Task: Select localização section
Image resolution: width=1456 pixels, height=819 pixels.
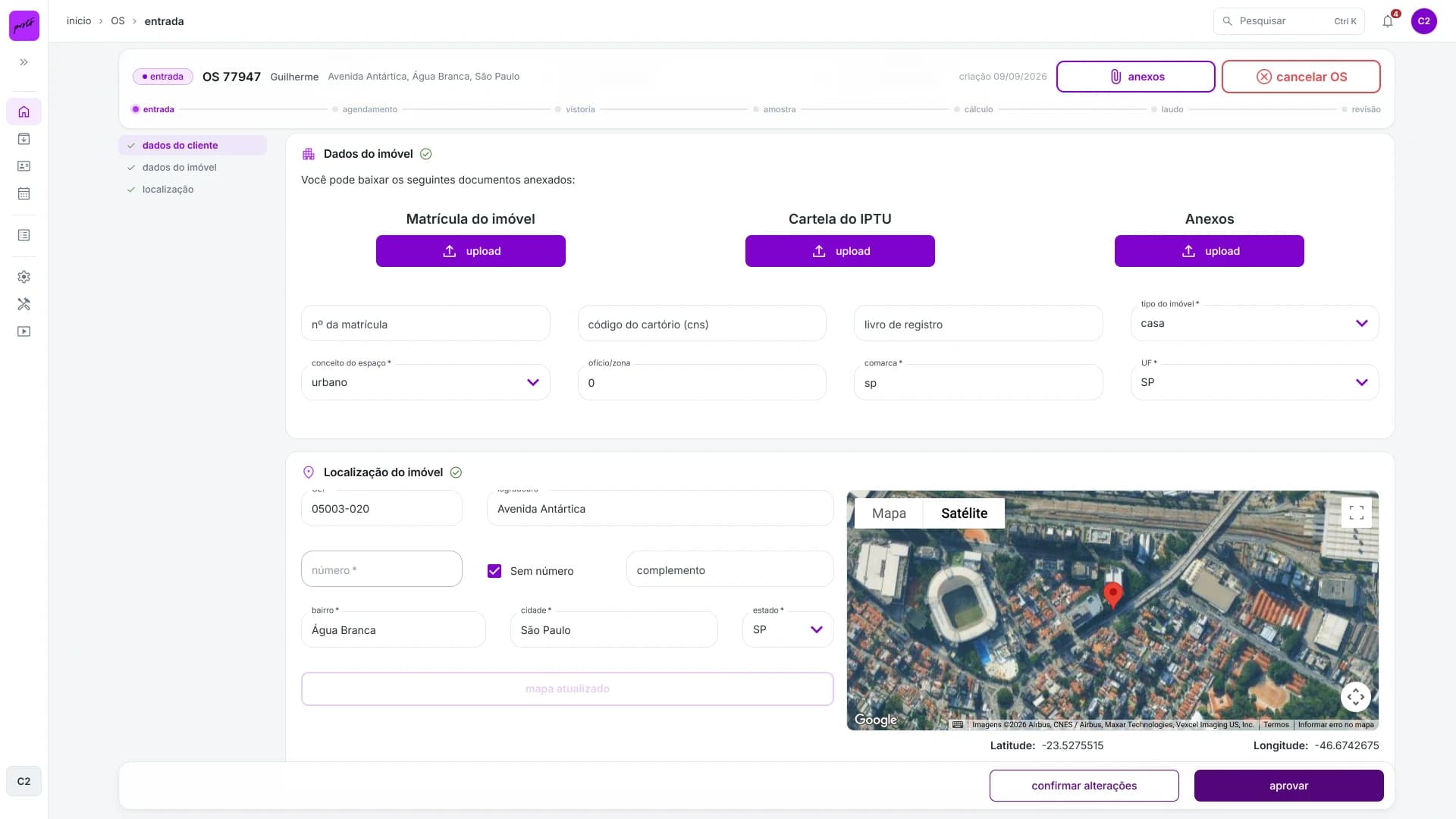Action: coord(193,189)
